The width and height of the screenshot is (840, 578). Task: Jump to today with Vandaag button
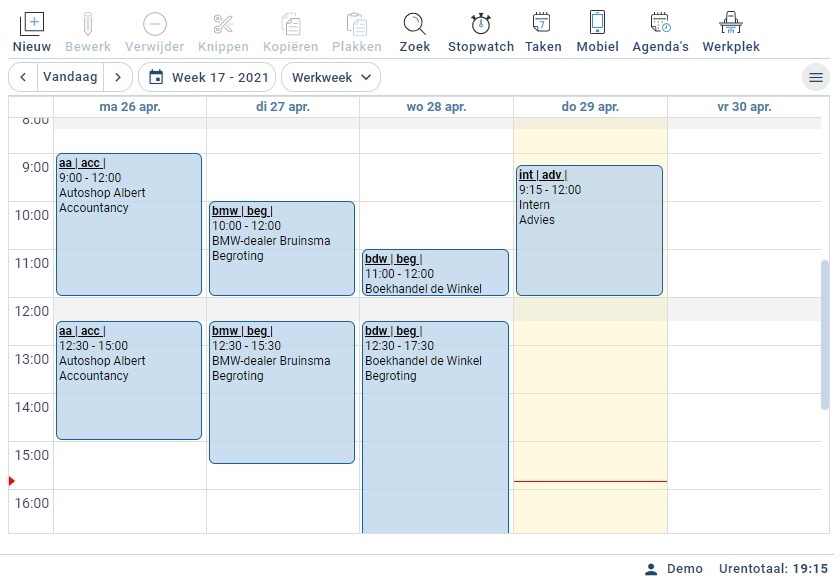[70, 77]
